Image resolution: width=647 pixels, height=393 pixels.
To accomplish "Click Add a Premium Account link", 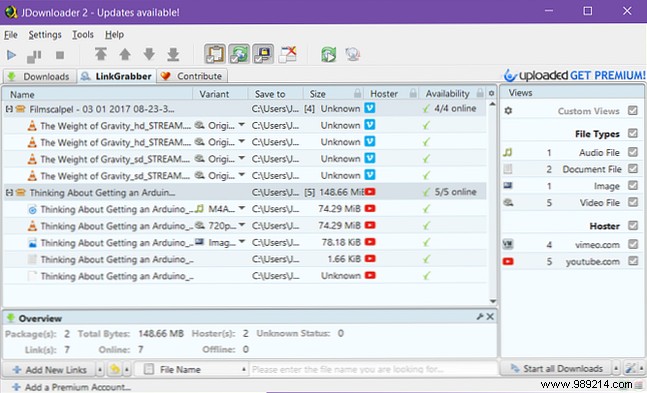I will [71, 387].
